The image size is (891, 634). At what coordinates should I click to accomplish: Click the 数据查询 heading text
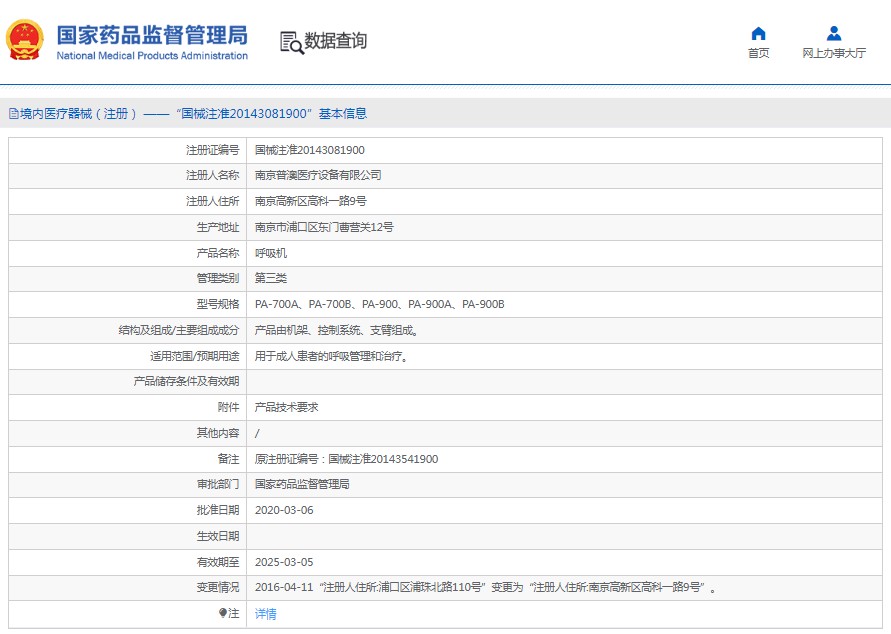(336, 41)
